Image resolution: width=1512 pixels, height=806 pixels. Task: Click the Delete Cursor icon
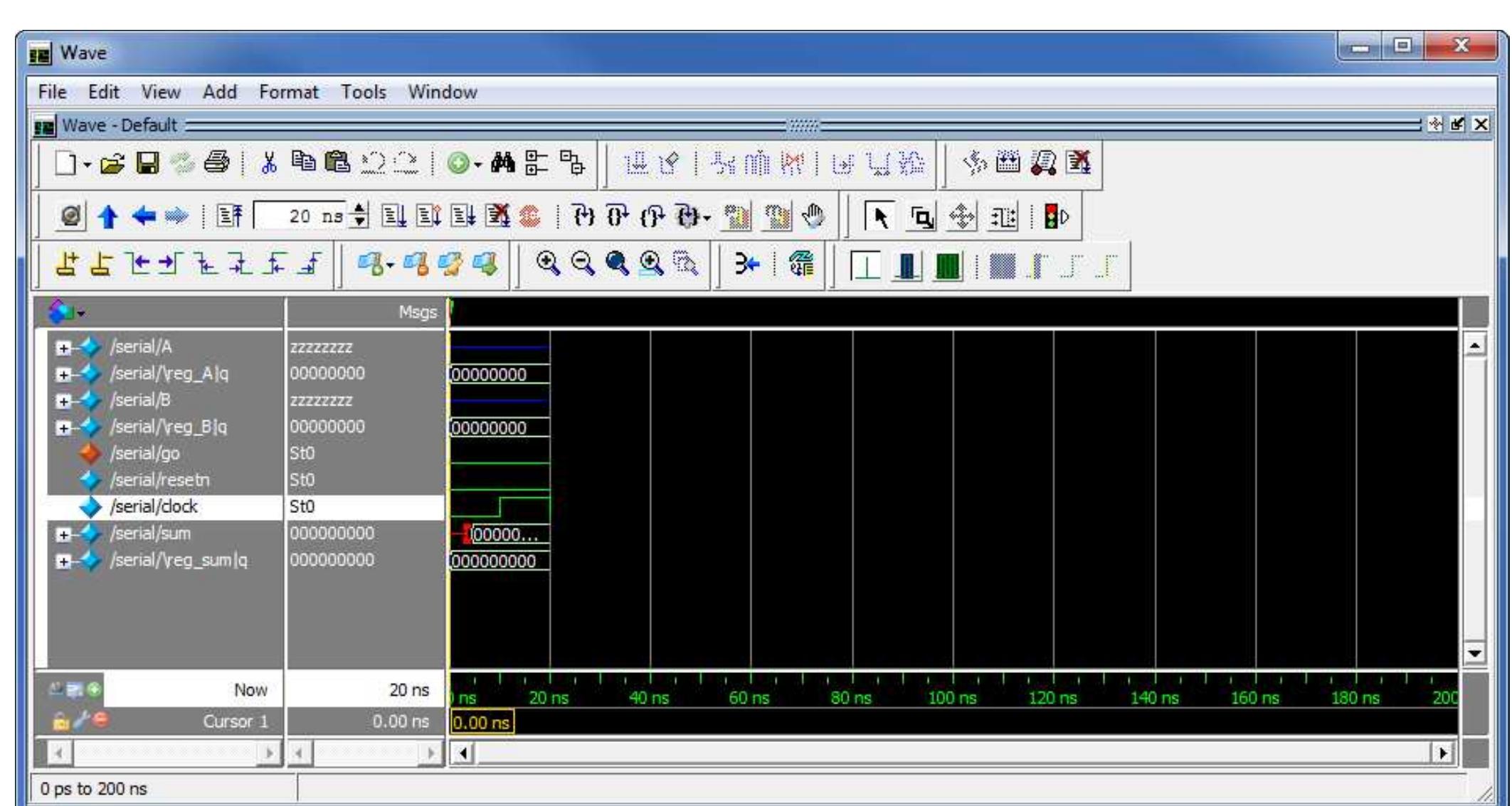tap(101, 265)
